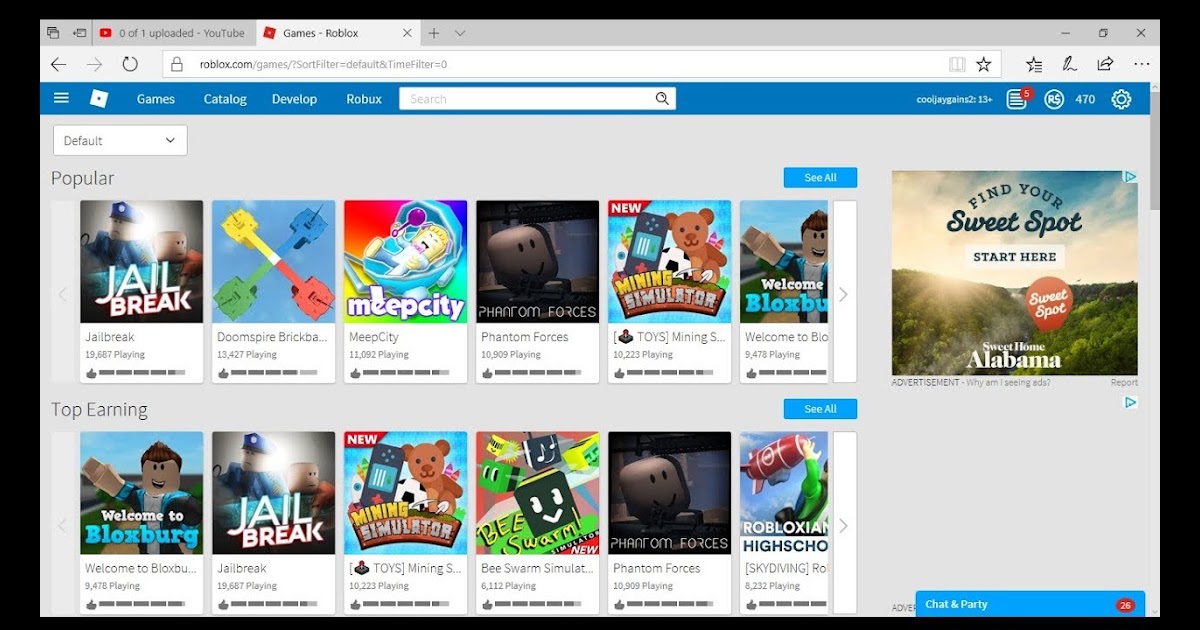Open the notifications feed icon
This screenshot has height=630, width=1200.
click(x=1017, y=99)
